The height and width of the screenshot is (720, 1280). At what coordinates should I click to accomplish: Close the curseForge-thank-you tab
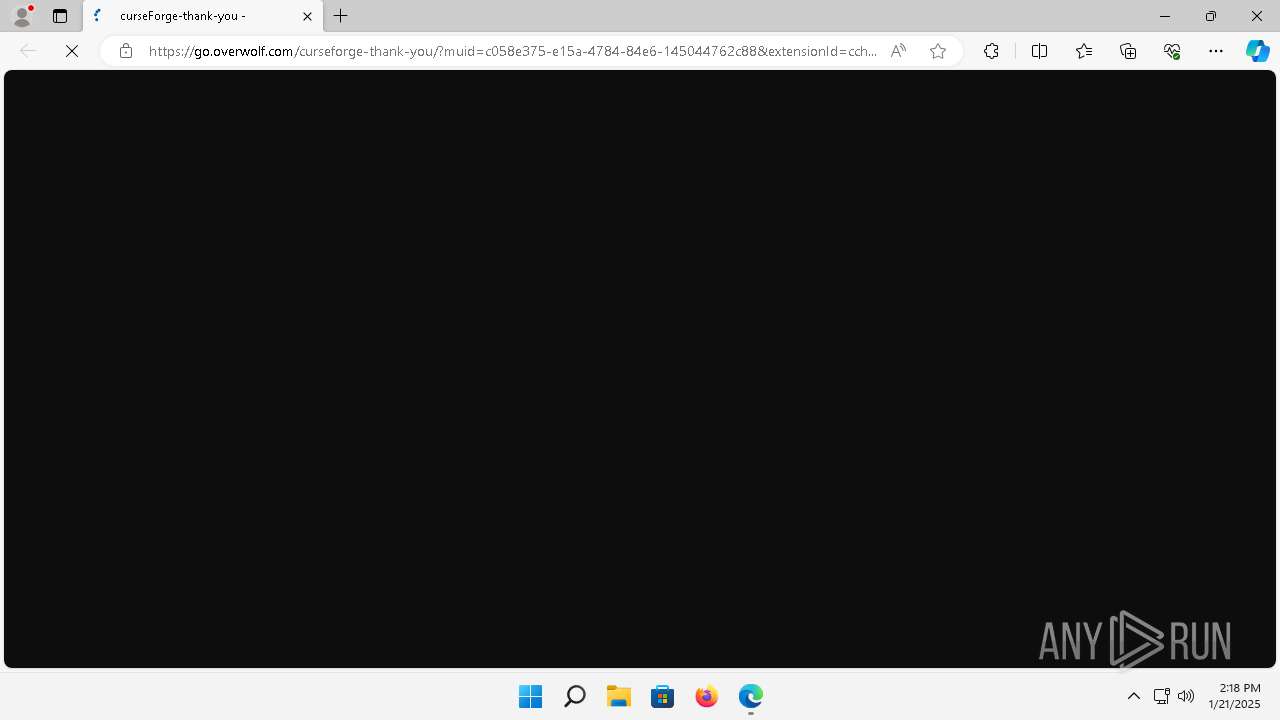click(x=307, y=16)
